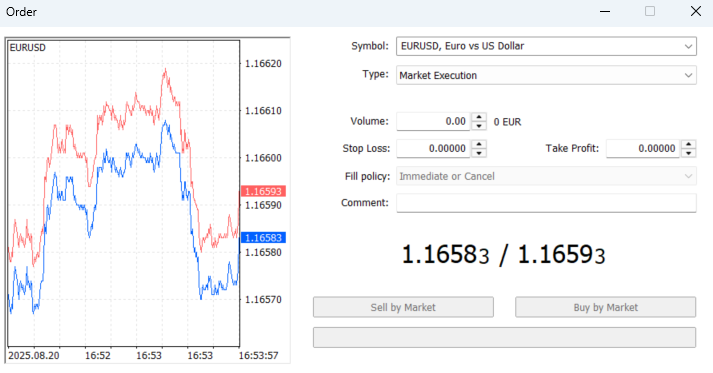
Task: Click the Stop Loss input field
Action: pos(433,148)
